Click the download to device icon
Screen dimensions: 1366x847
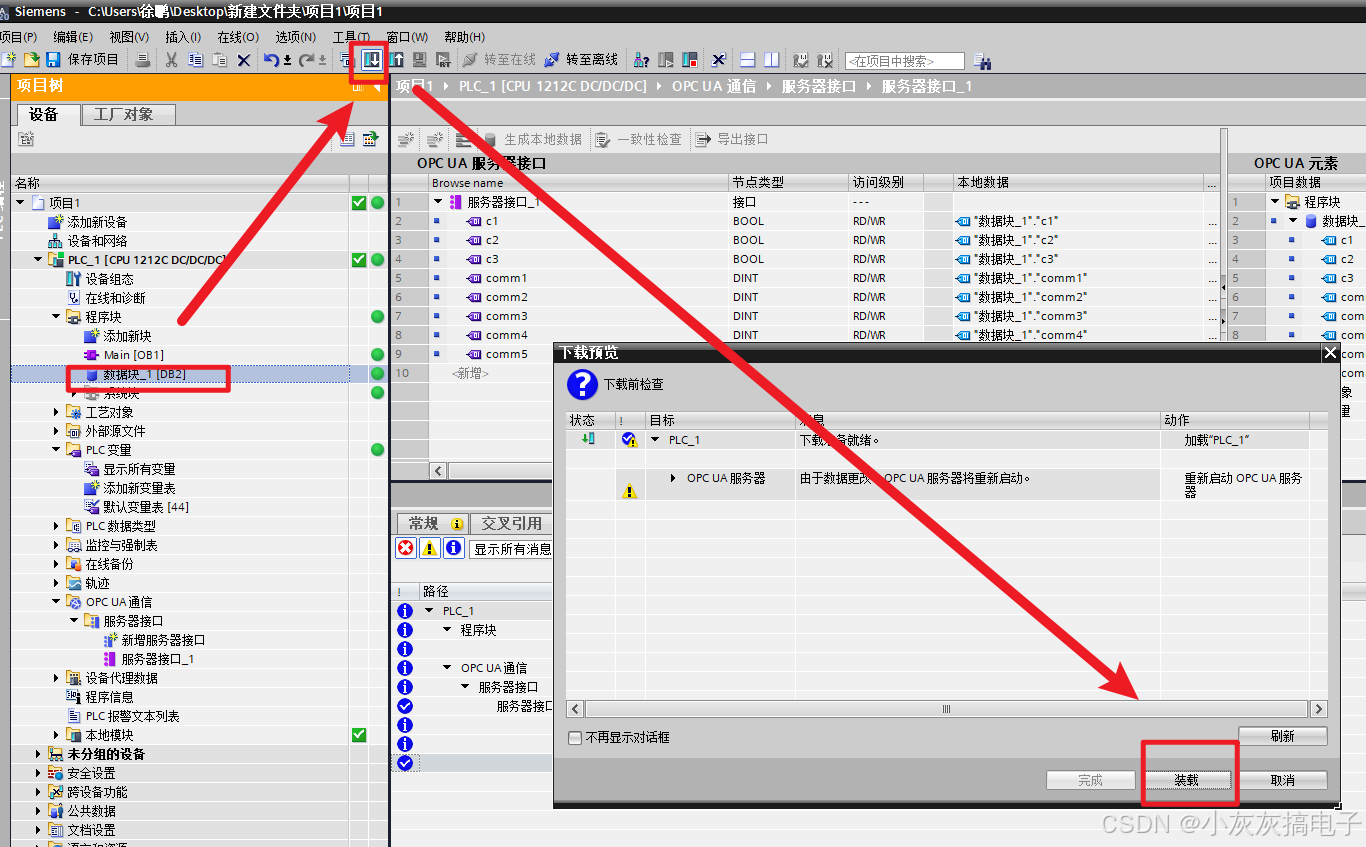(373, 60)
